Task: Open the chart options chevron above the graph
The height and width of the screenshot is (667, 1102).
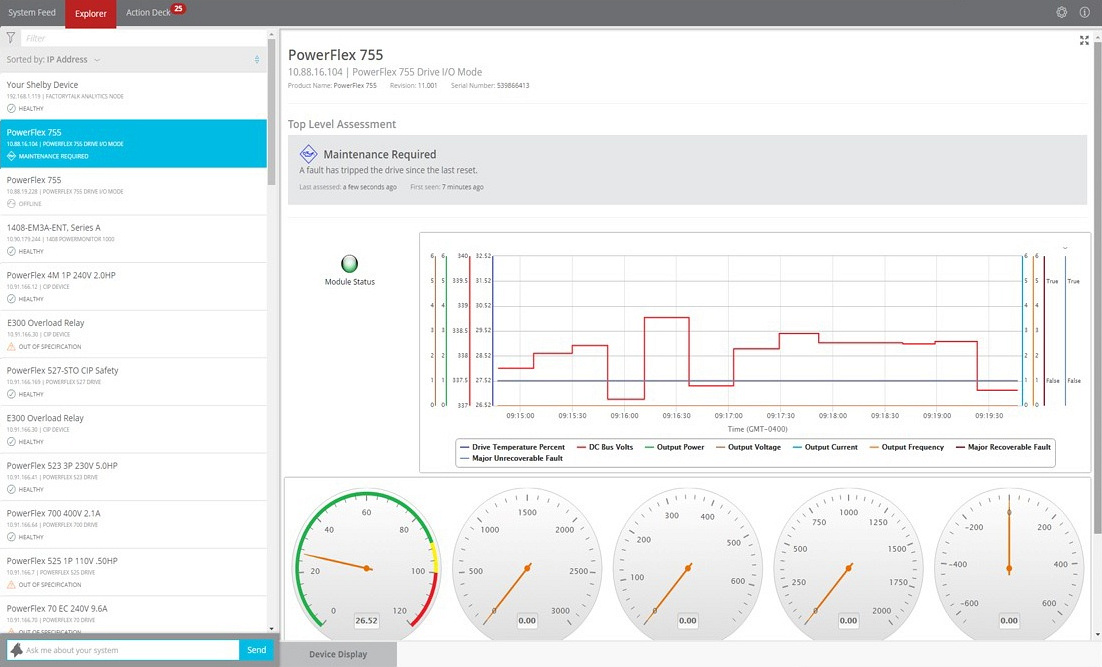Action: [1065, 248]
